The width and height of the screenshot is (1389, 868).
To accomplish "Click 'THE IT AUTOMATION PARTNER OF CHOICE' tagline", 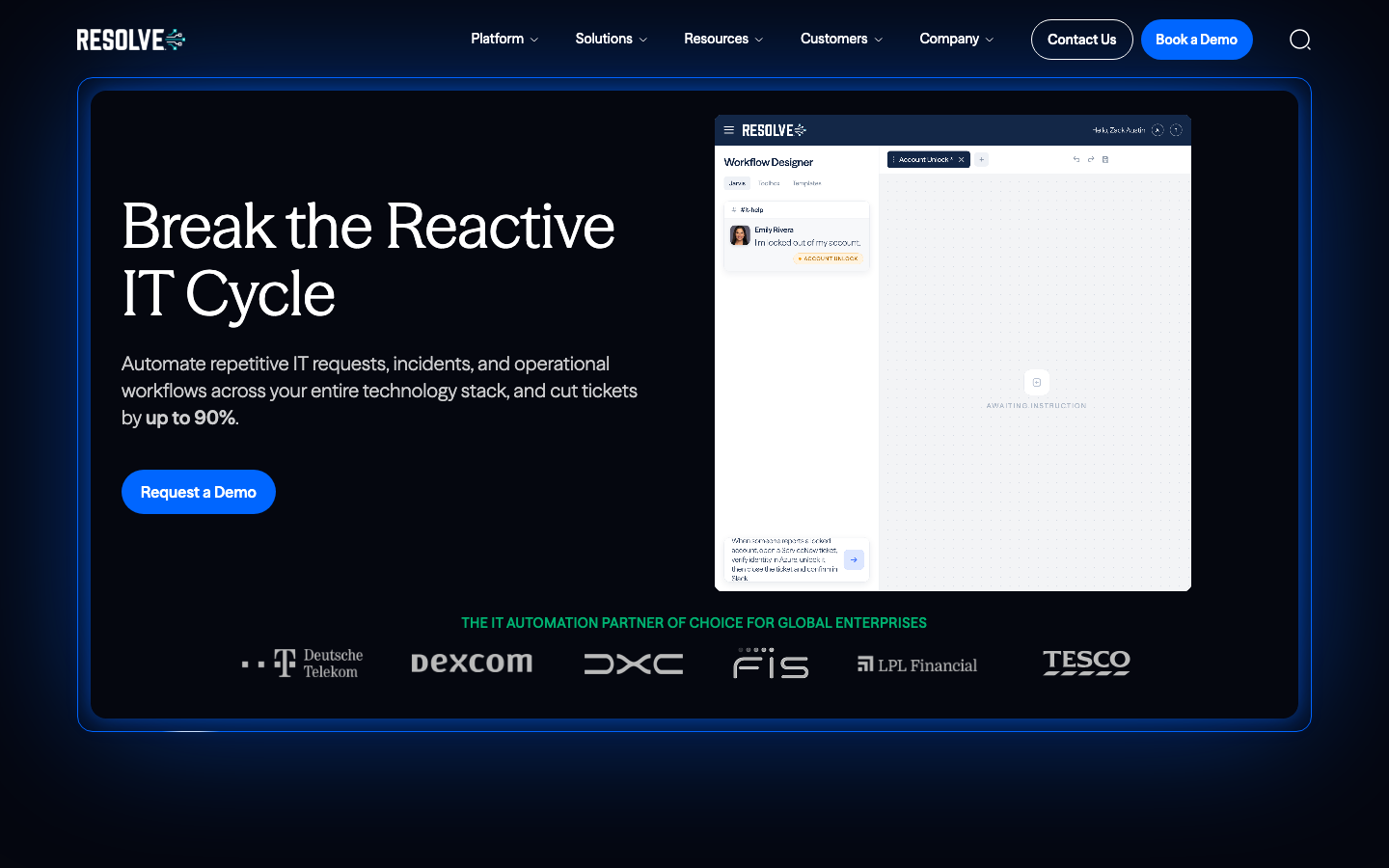I will [x=694, y=623].
